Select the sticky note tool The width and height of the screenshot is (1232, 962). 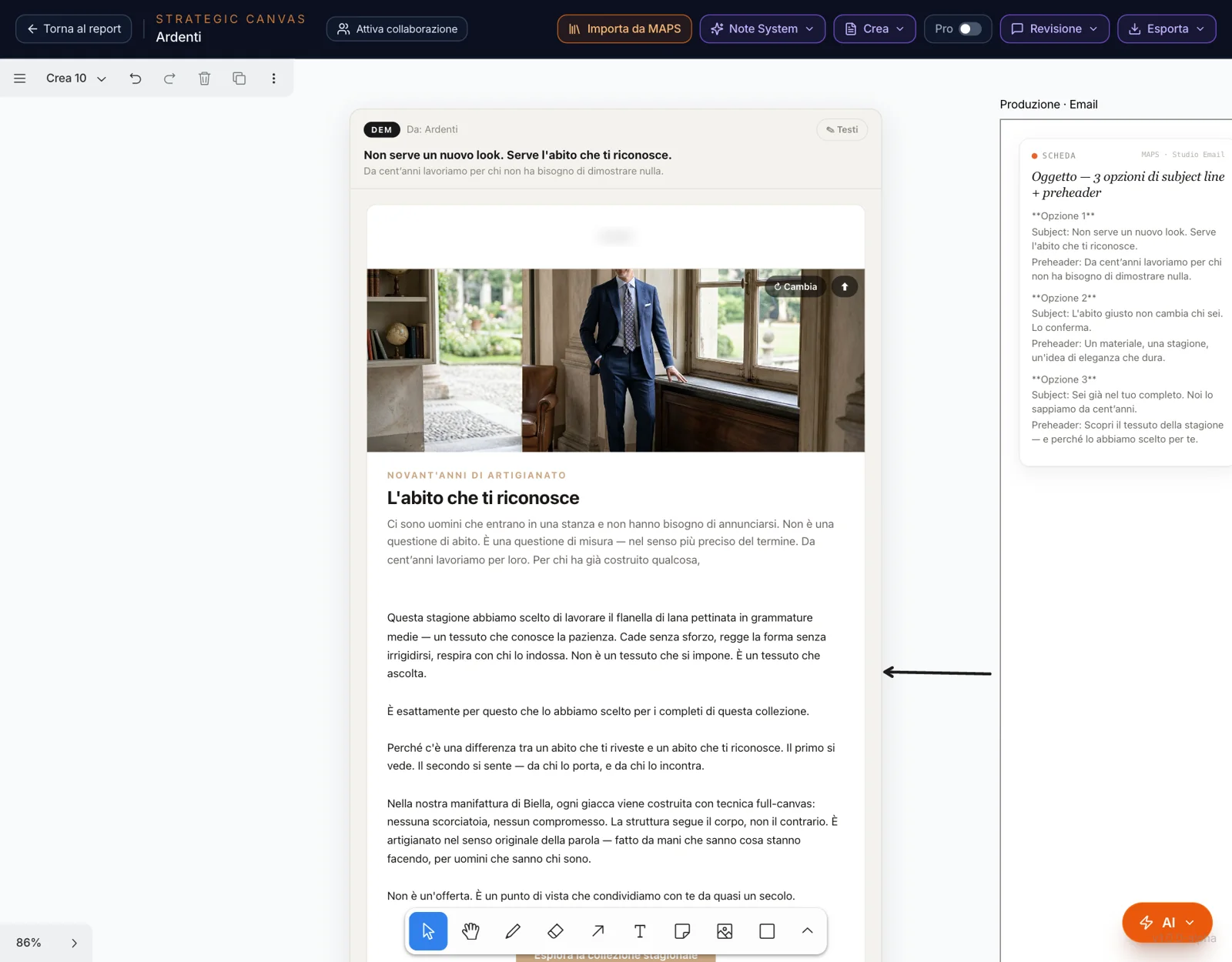click(x=682, y=931)
